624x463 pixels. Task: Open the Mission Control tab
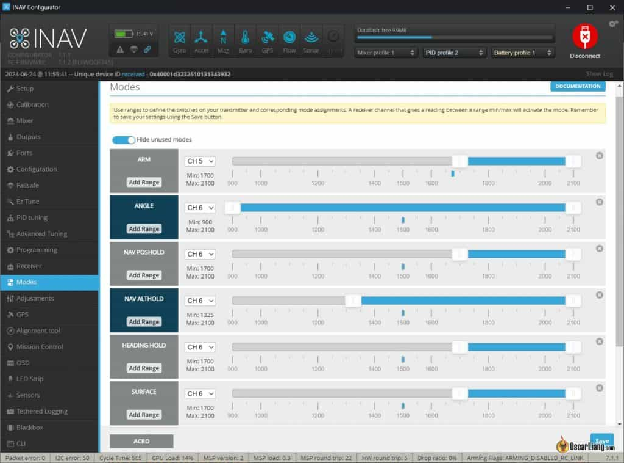pyautogui.click(x=49, y=347)
